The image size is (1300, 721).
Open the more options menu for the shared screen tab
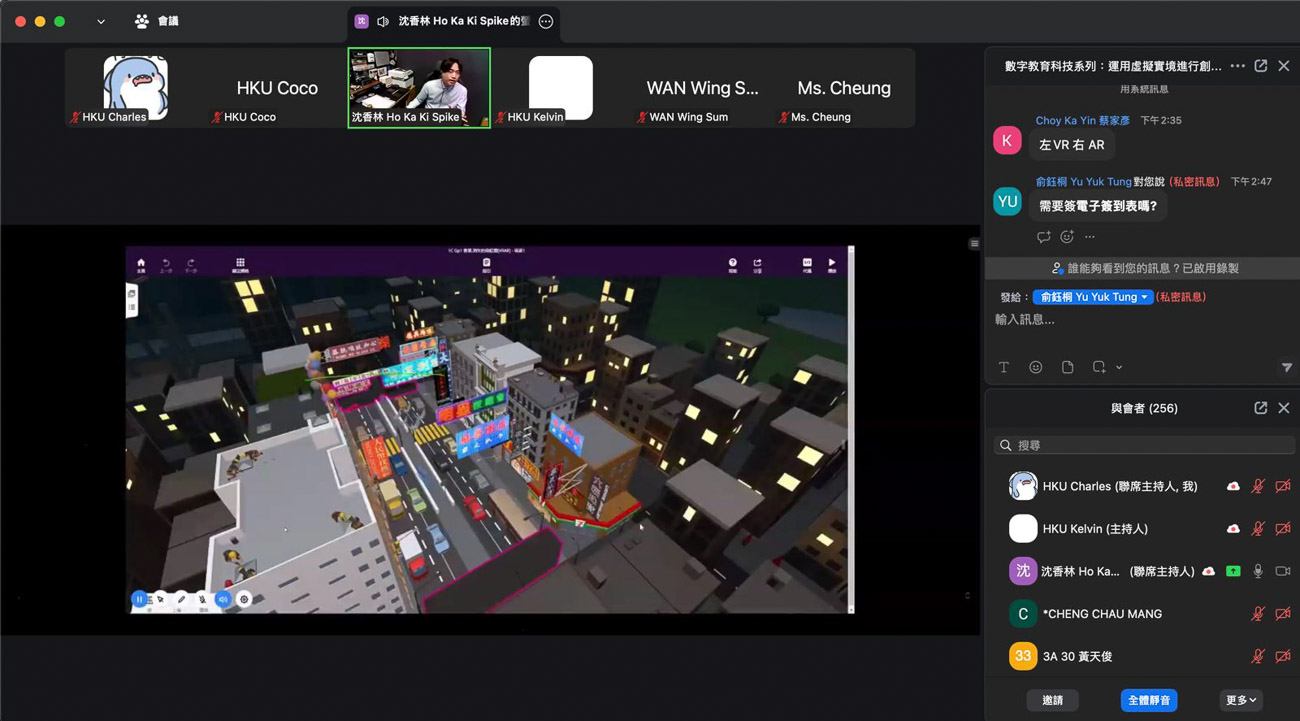546,21
